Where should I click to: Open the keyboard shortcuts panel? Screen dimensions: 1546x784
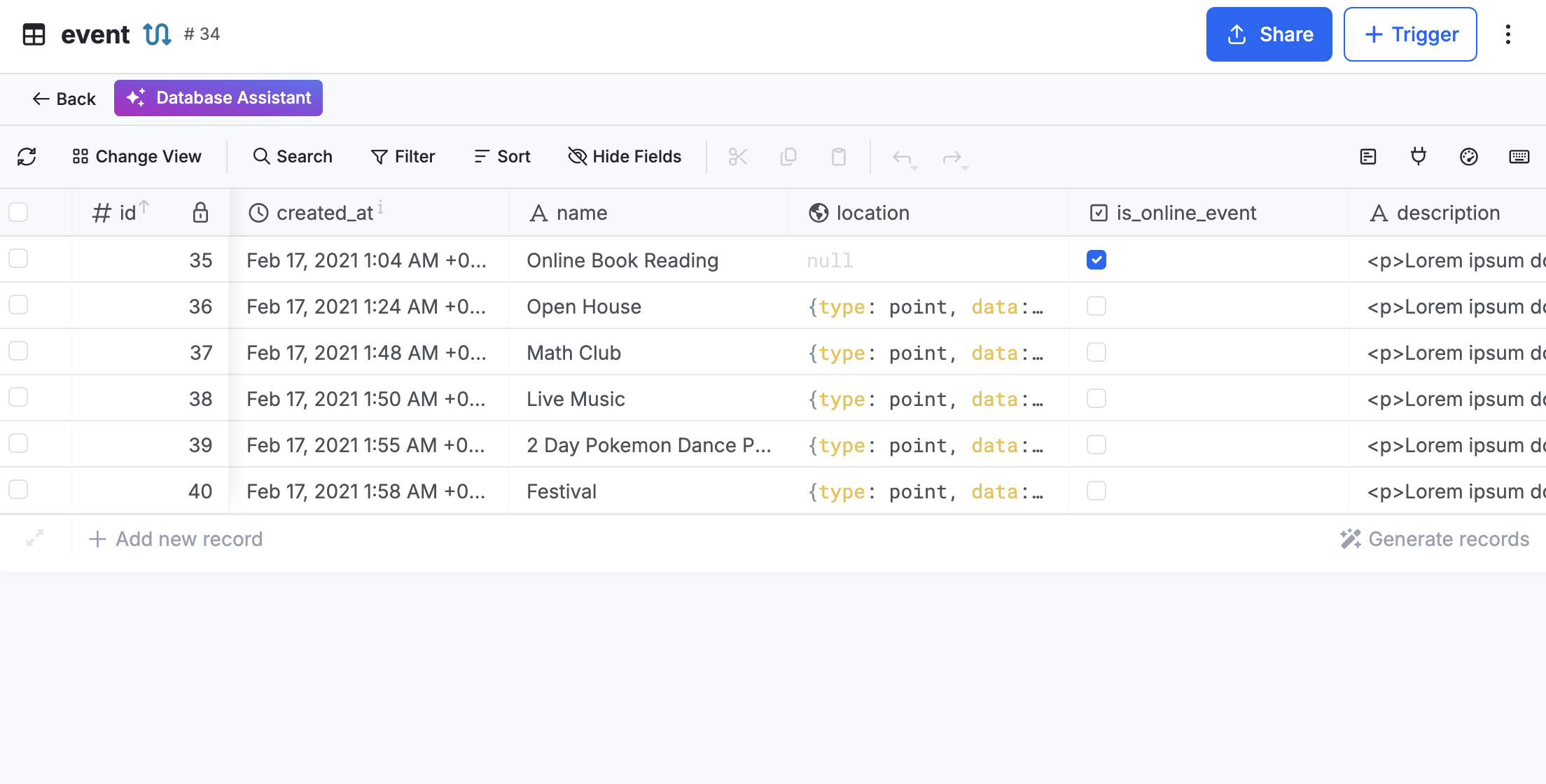[x=1519, y=157]
